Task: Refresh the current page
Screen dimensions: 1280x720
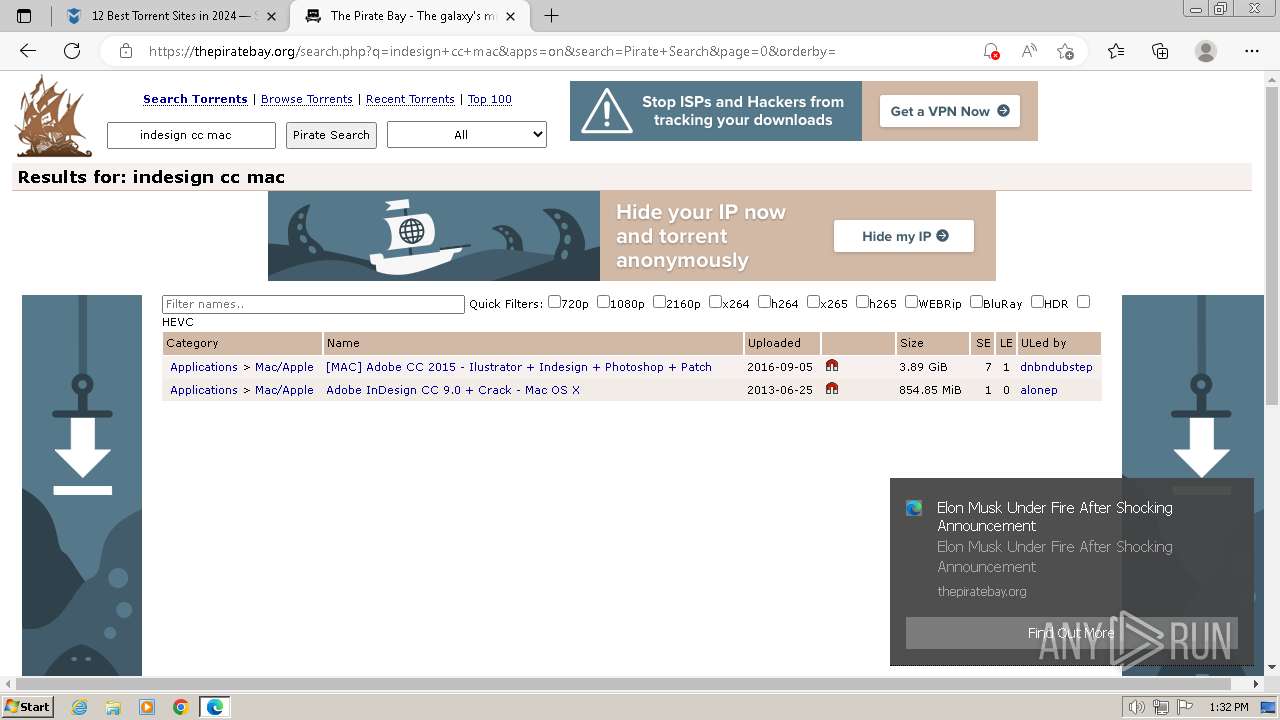Action: tap(72, 51)
